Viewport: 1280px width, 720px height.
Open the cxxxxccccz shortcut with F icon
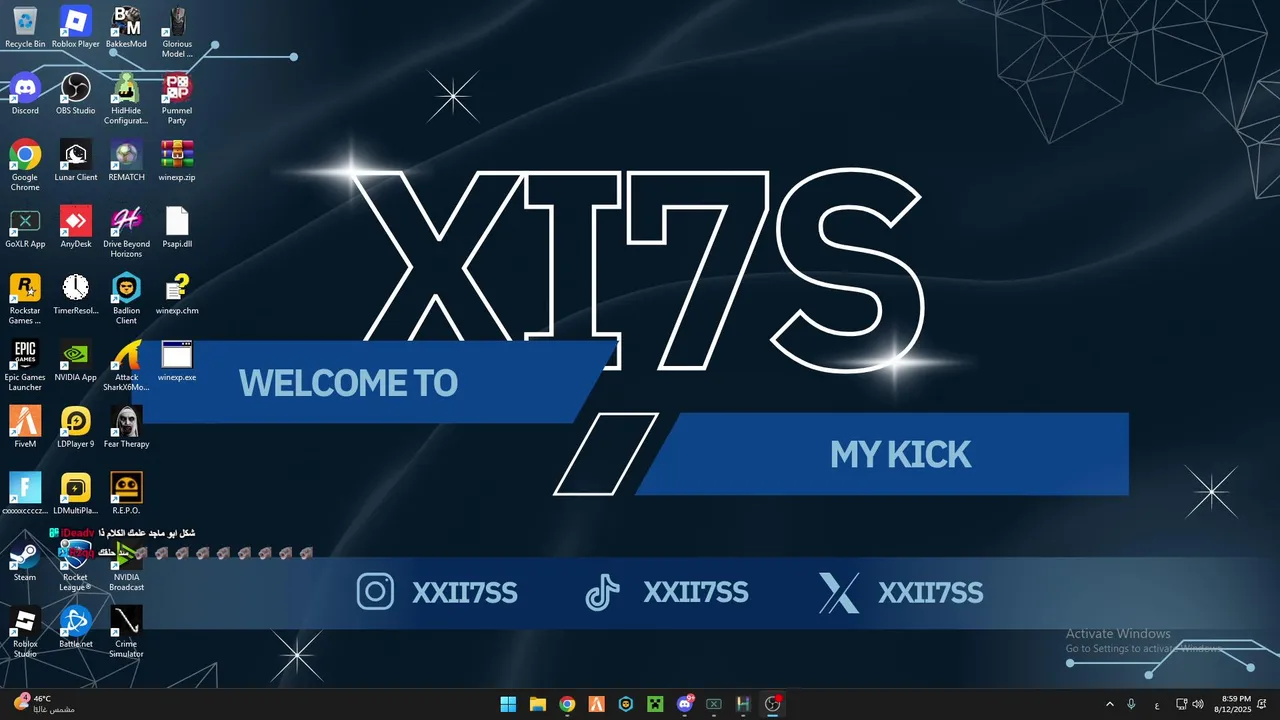(25, 494)
